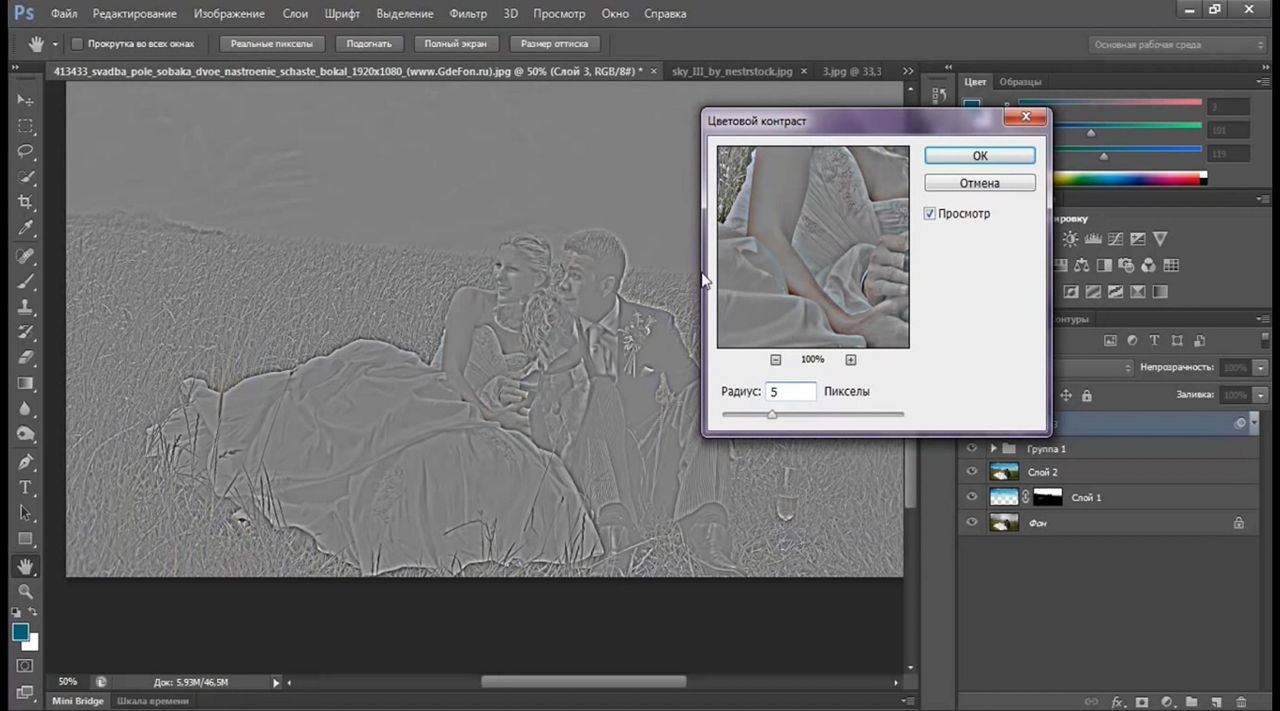
Task: Select the Path Selection tool
Action: pos(25,514)
